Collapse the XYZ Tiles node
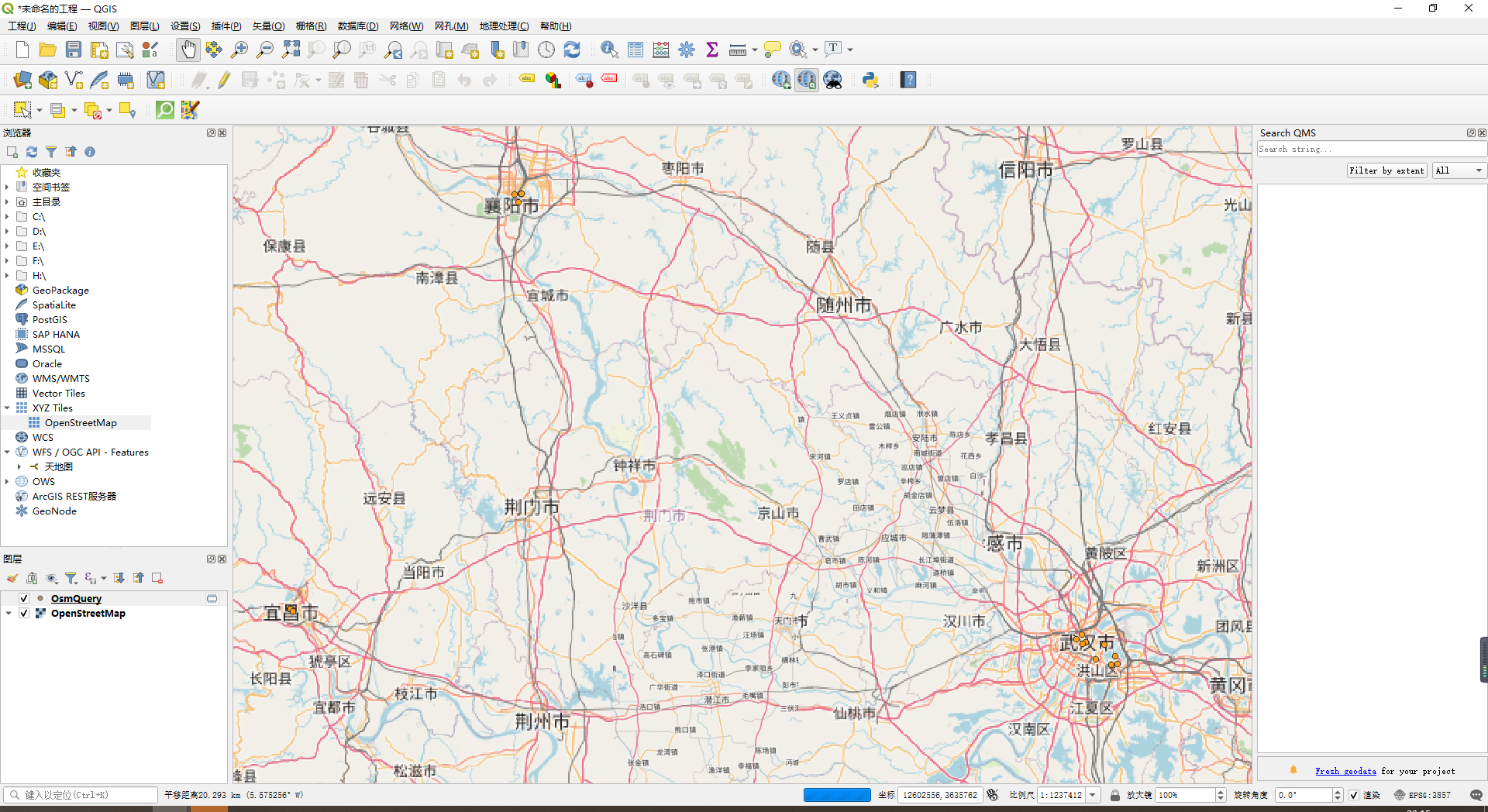The image size is (1488, 812). coord(7,408)
